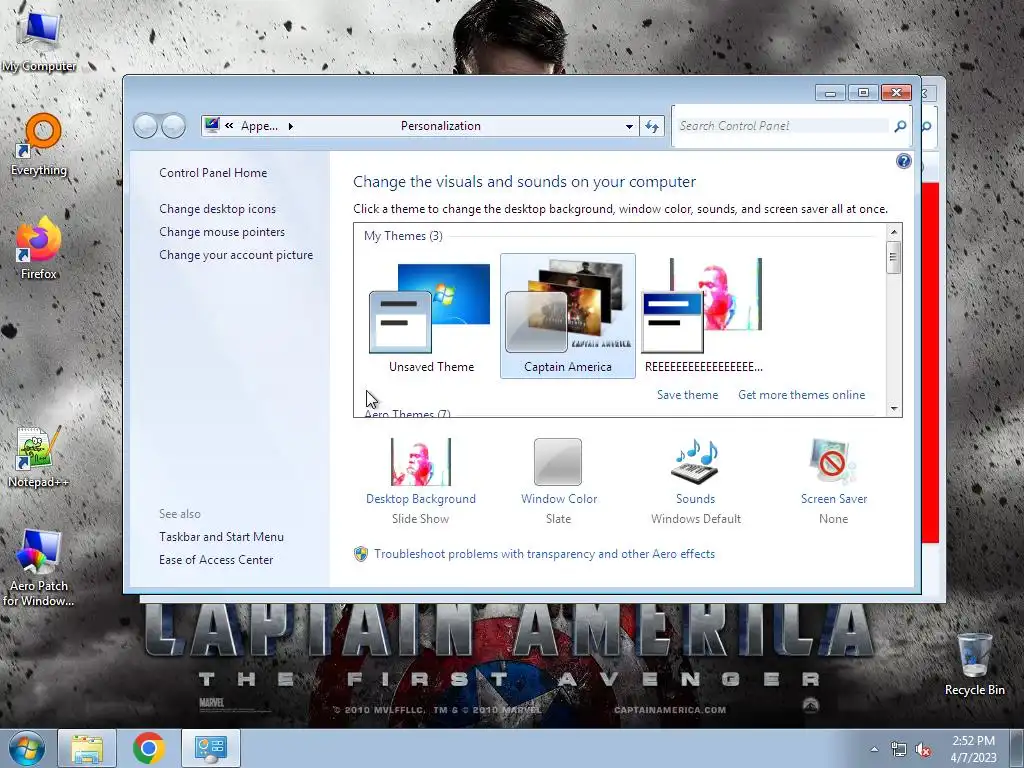The height and width of the screenshot is (768, 1024).
Task: Open My Computer desktop icon
Action: tap(39, 40)
